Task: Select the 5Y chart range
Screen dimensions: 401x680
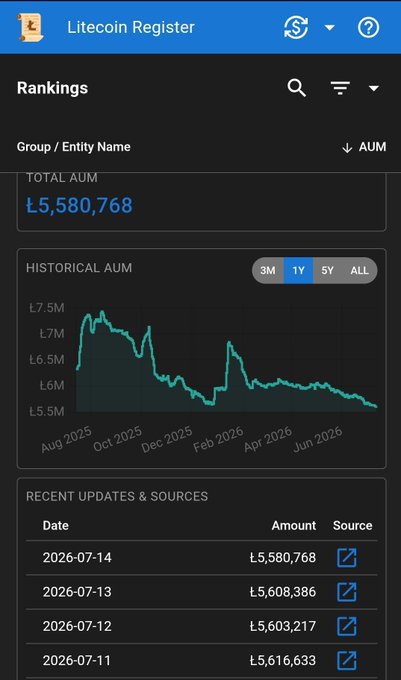Action: 327,271
